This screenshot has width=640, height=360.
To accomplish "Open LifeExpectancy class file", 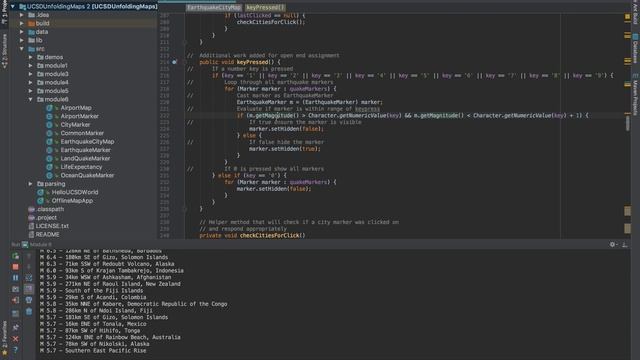I will (81, 167).
